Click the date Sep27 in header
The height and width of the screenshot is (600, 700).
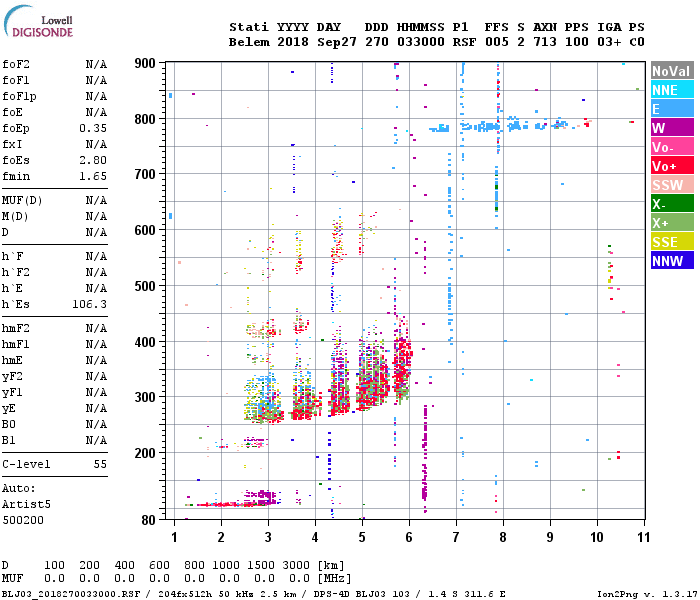pyautogui.click(x=337, y=42)
